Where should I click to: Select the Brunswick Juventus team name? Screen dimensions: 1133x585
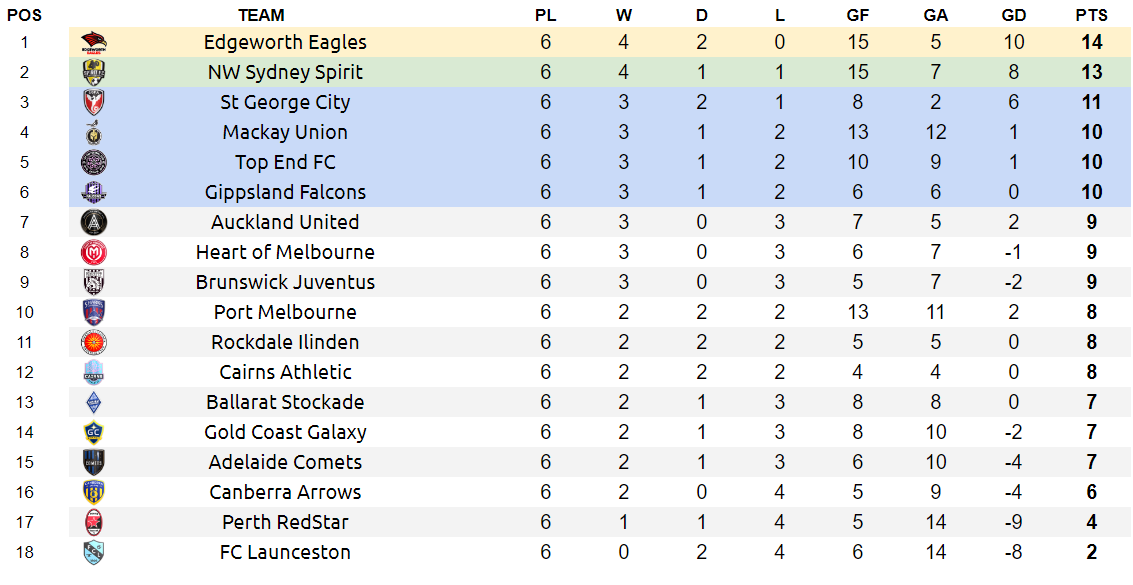click(x=285, y=282)
